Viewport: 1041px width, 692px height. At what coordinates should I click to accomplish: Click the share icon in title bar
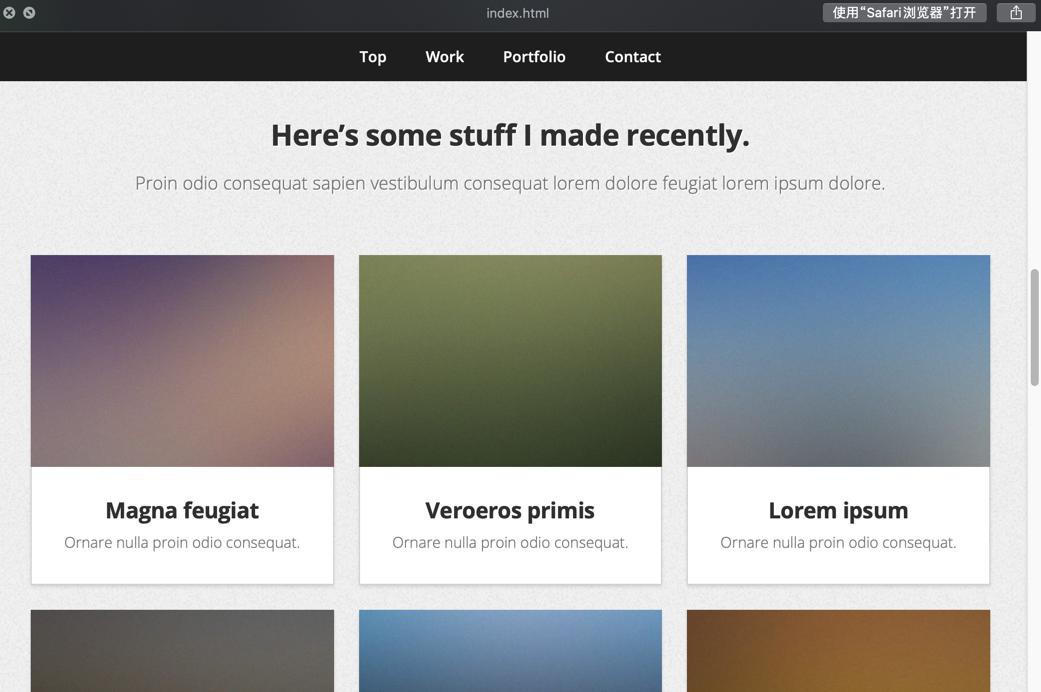coord(1015,13)
